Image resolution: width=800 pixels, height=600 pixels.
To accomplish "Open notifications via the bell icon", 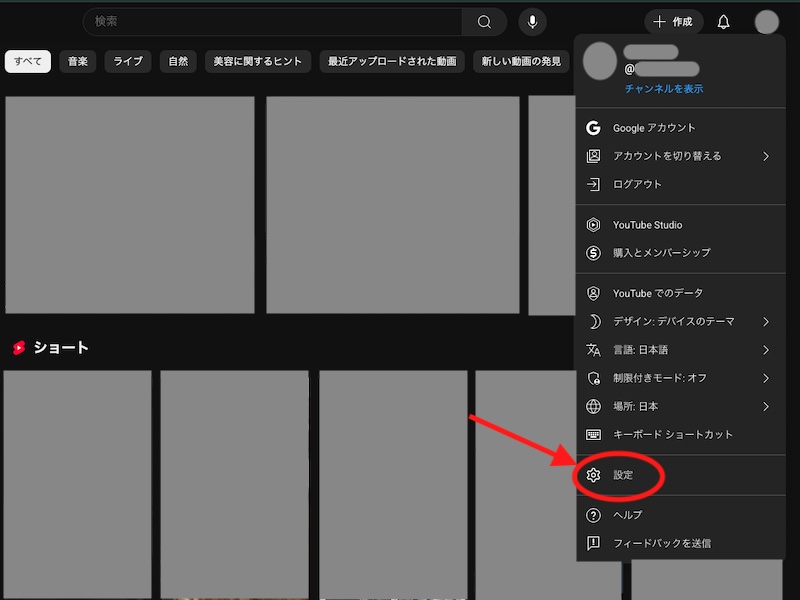I will (723, 21).
